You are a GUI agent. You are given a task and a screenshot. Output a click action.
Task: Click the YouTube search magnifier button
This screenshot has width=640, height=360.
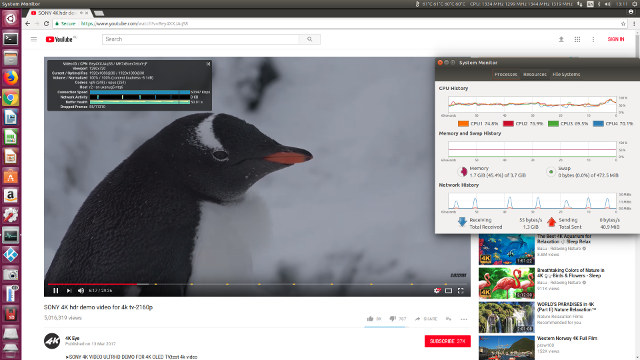pos(309,39)
